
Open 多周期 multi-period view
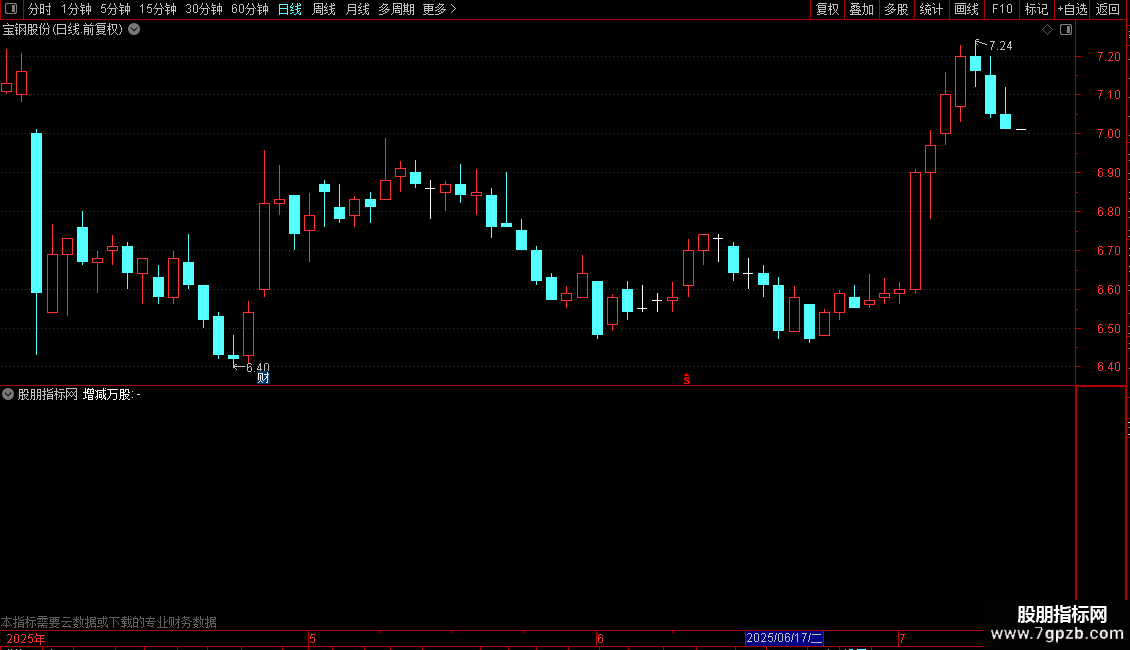(396, 9)
